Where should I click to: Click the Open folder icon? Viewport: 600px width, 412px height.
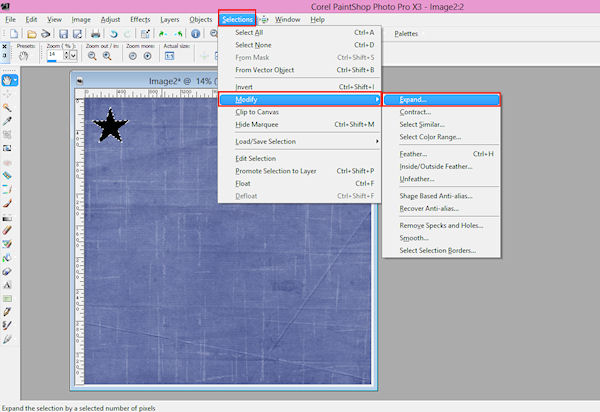pos(32,34)
